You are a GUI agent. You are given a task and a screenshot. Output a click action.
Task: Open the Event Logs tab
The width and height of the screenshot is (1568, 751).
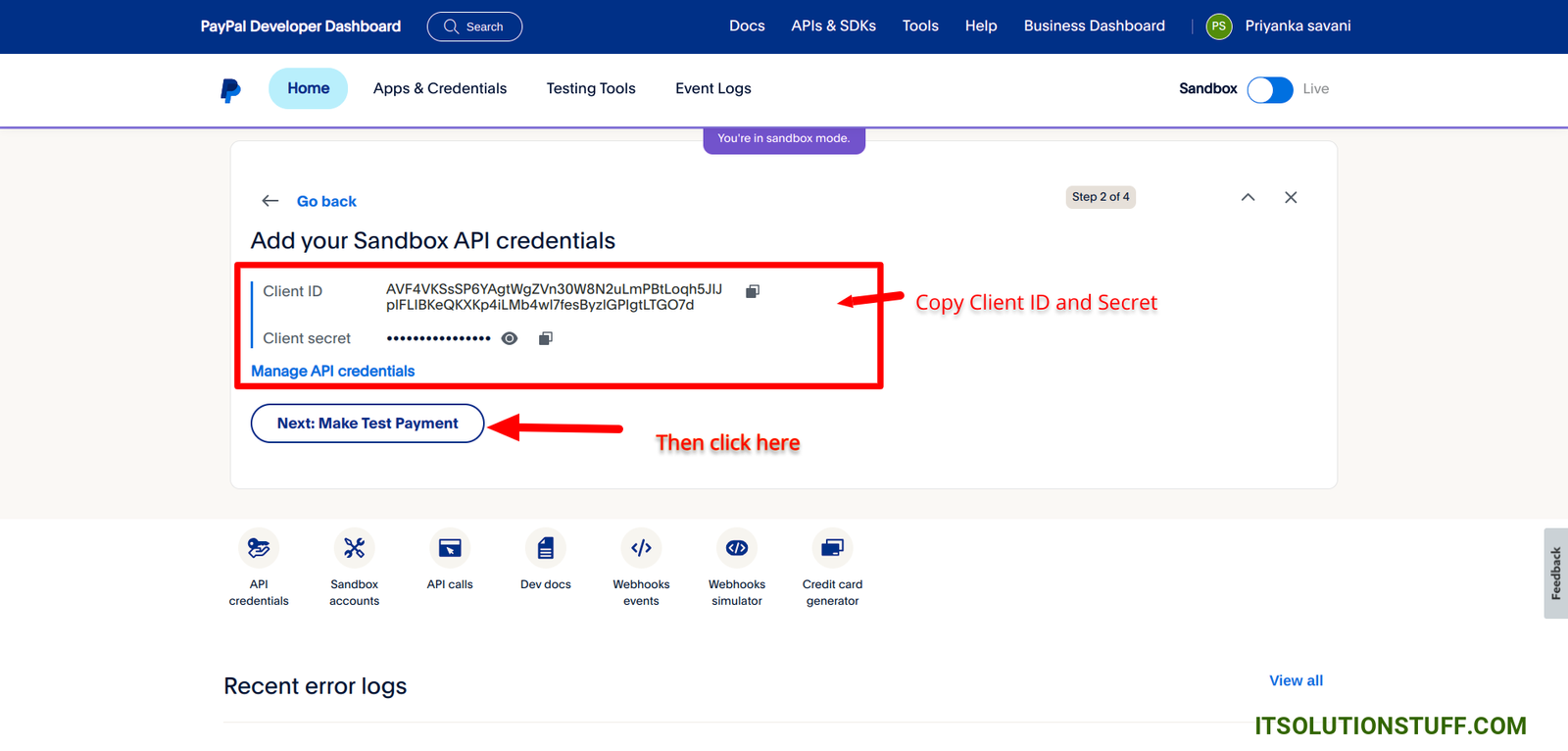pyautogui.click(x=712, y=88)
